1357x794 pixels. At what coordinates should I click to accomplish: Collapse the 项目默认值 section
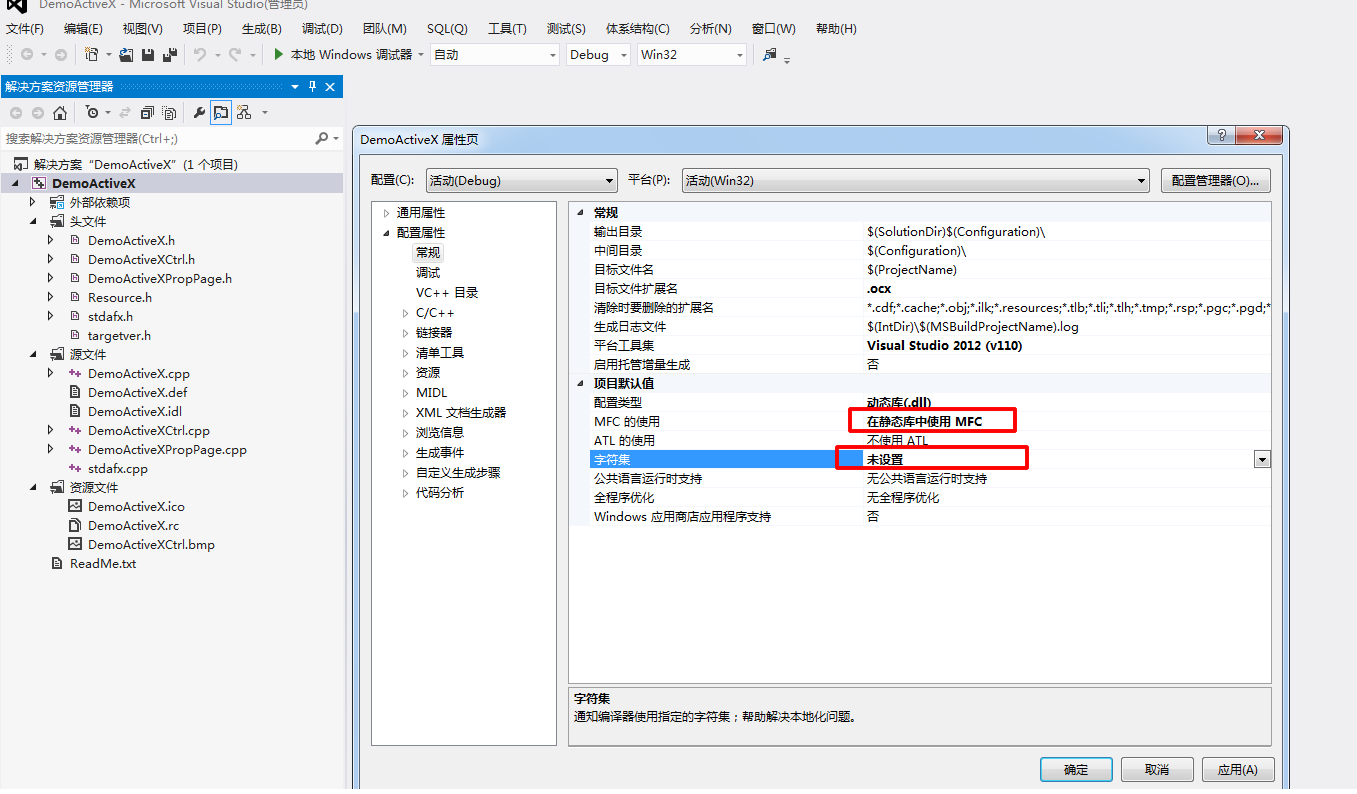click(x=581, y=383)
